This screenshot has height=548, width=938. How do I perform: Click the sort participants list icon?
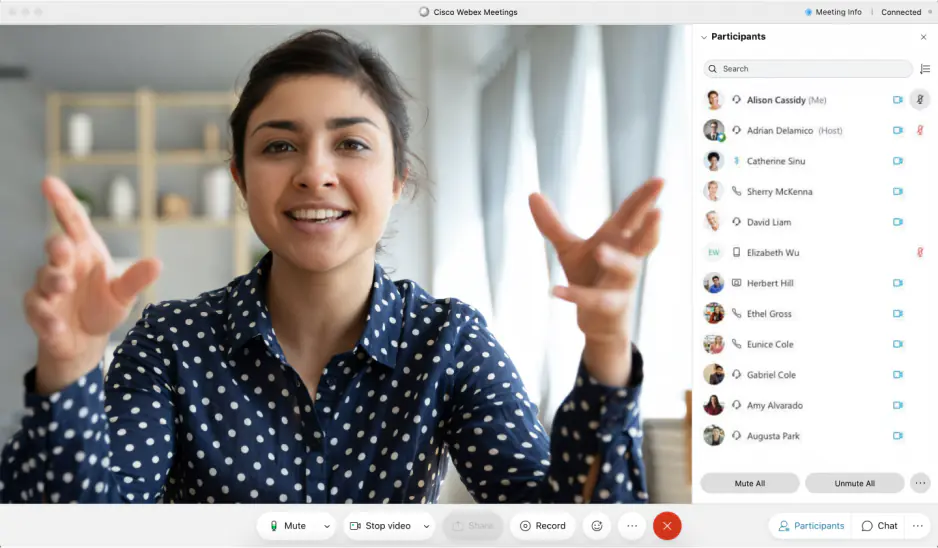[924, 69]
